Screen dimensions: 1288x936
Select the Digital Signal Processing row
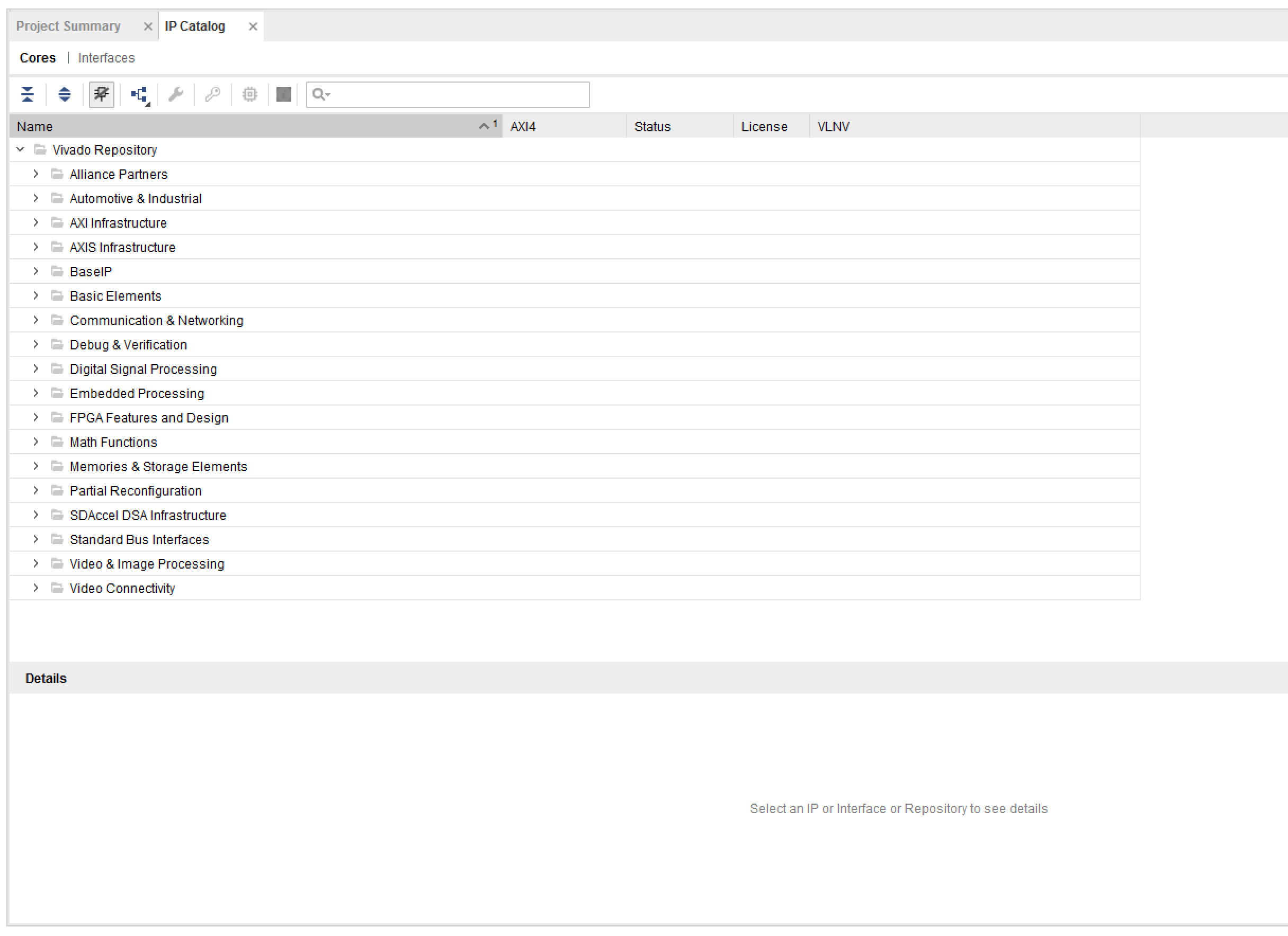[x=575, y=370]
